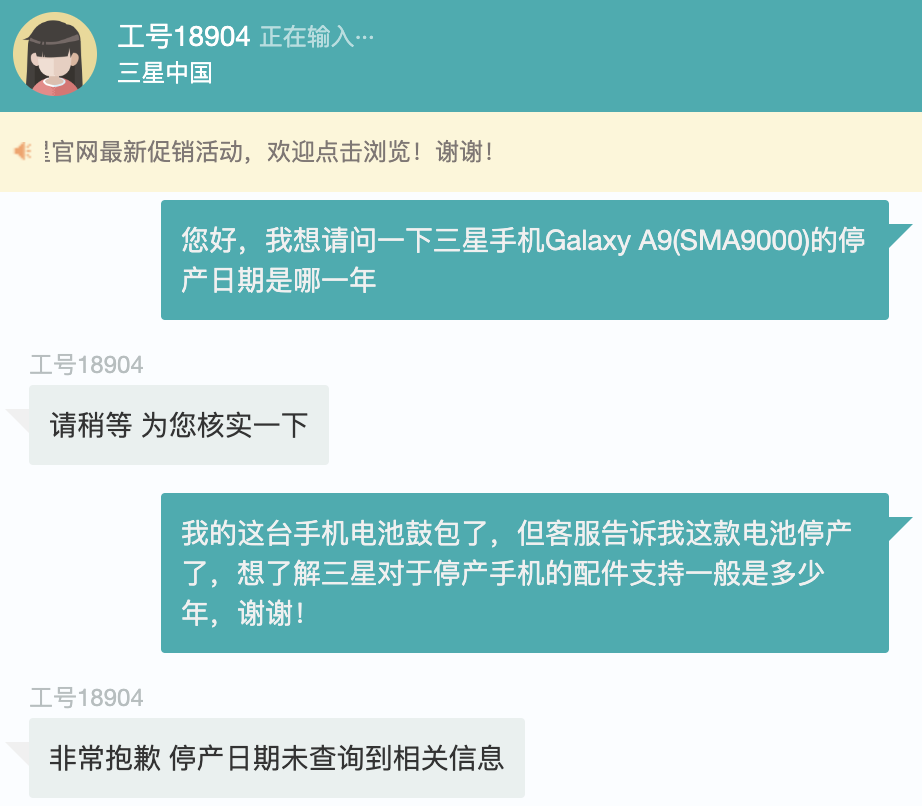Click the yellow announcement banner

461,152
